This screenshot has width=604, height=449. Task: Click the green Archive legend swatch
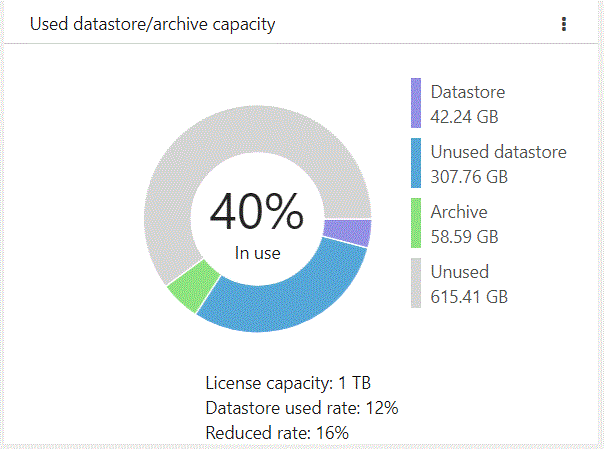(x=416, y=223)
